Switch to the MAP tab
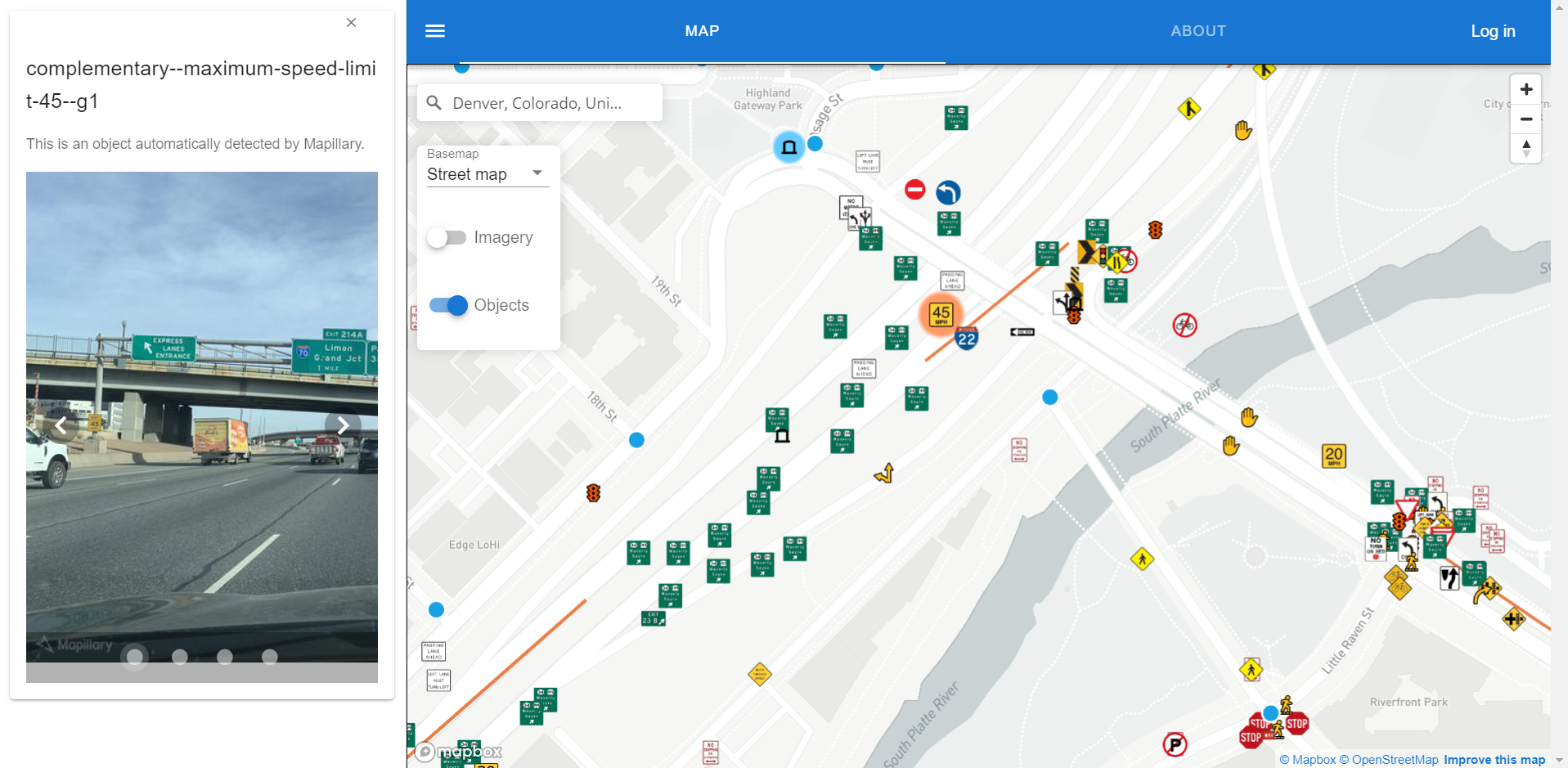The width and height of the screenshot is (1568, 768). click(702, 31)
